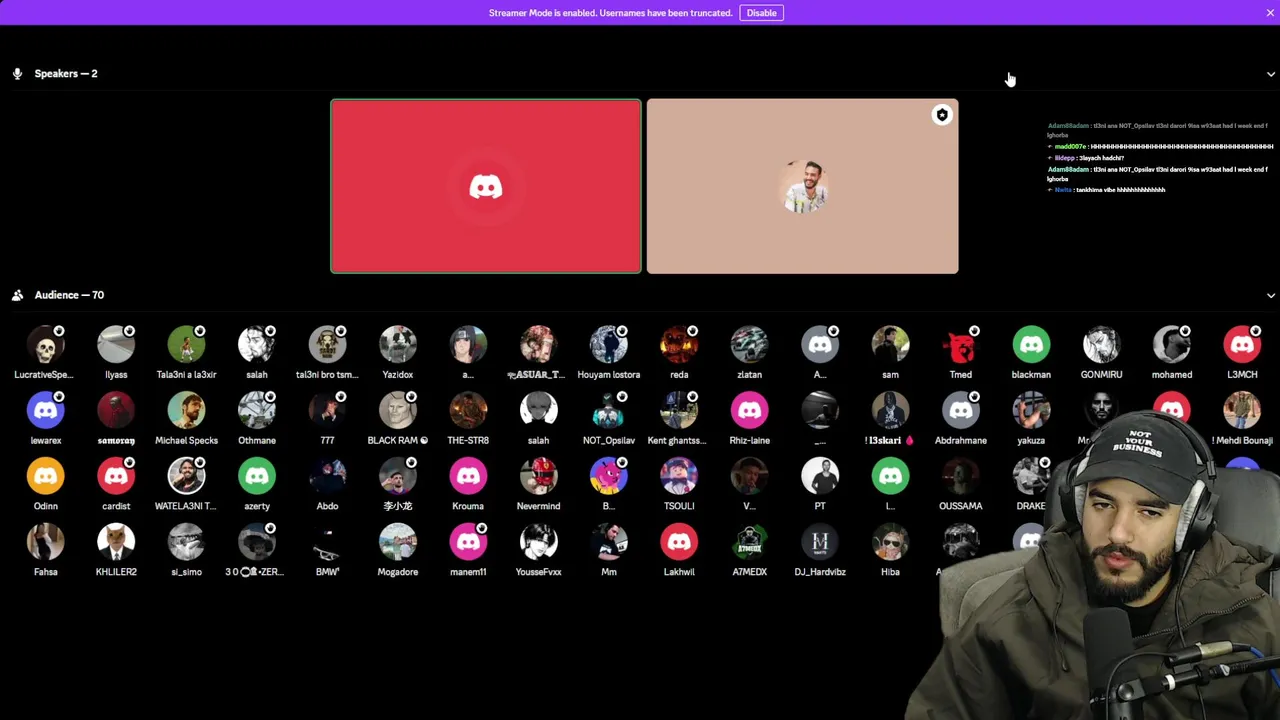Open lewarex blue Discord avatar
This screenshot has width=1280, height=720.
pyautogui.click(x=46, y=411)
